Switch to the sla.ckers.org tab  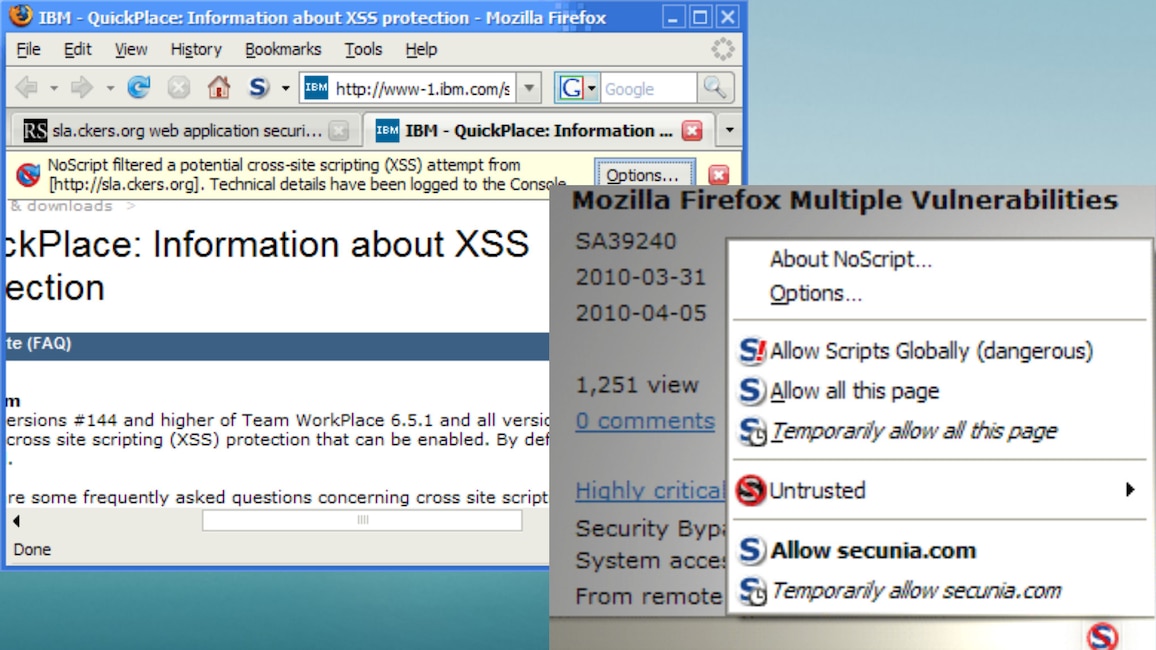pos(184,130)
